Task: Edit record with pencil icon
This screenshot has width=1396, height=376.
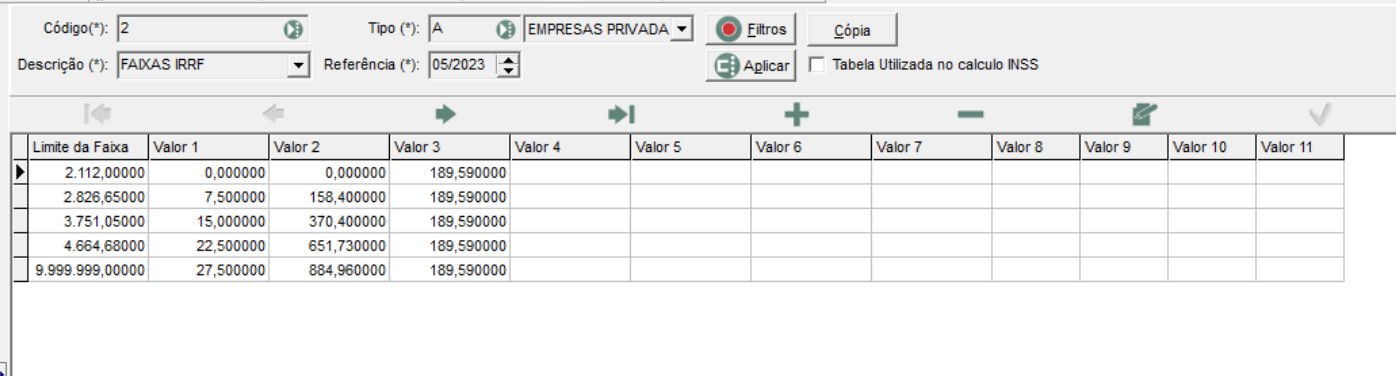Action: pyautogui.click(x=1145, y=115)
